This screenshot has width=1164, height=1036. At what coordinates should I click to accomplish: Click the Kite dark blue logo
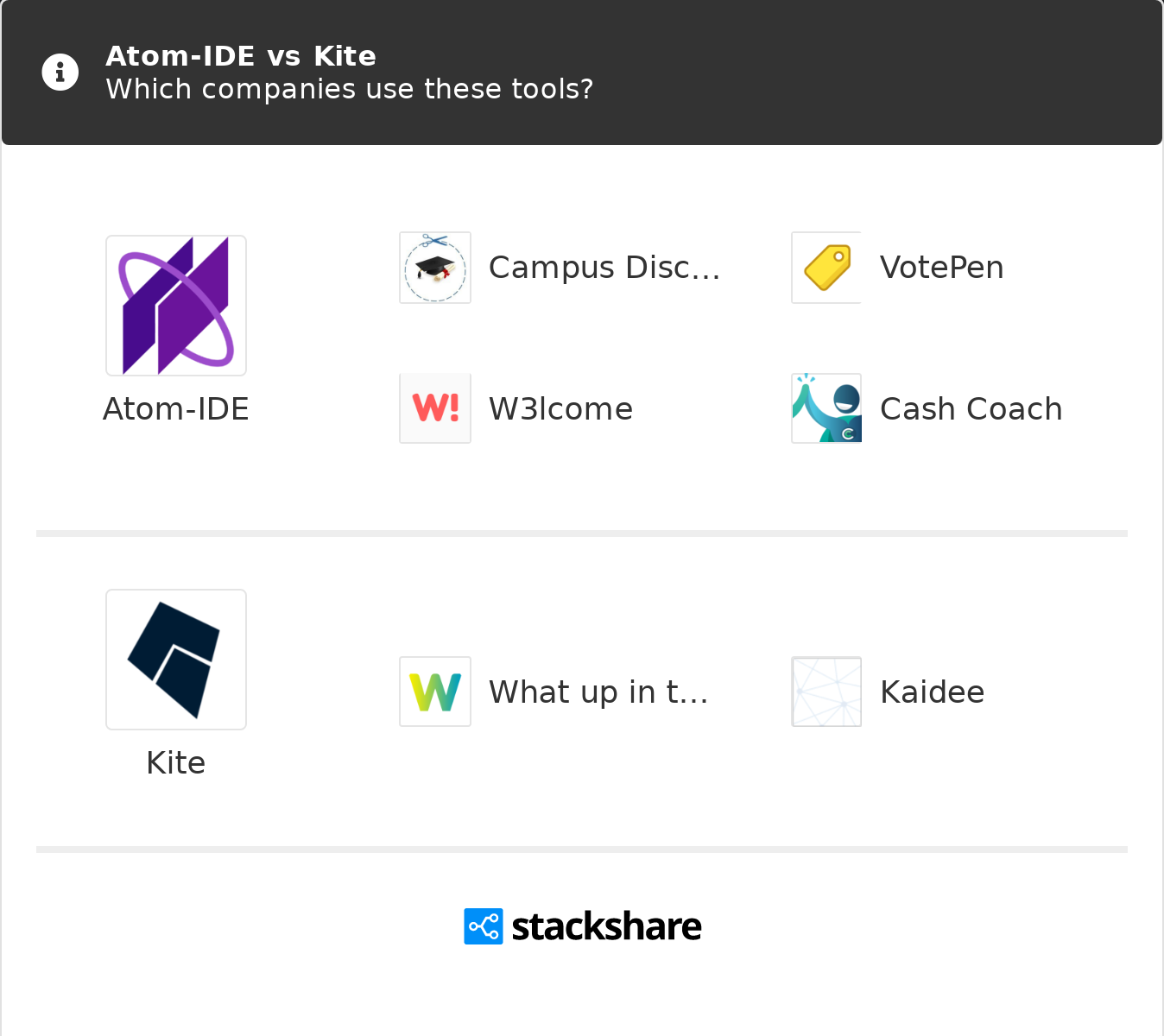click(176, 660)
